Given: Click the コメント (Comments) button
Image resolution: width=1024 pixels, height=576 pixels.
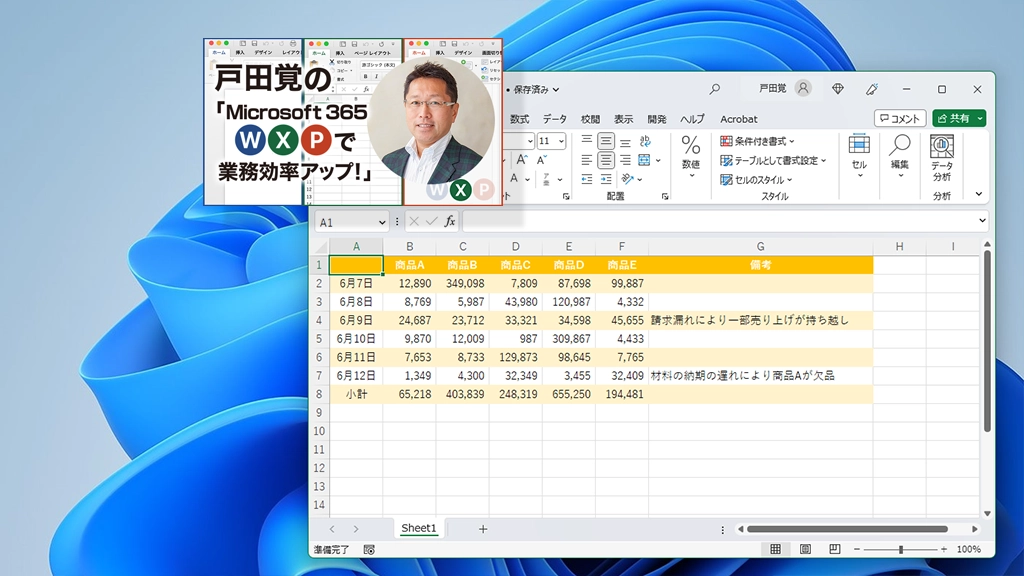Looking at the screenshot, I should [901, 118].
